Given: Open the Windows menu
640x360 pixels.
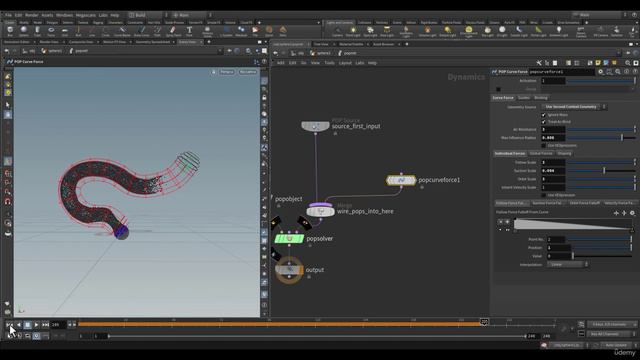Looking at the screenshot, I should pos(64,15).
